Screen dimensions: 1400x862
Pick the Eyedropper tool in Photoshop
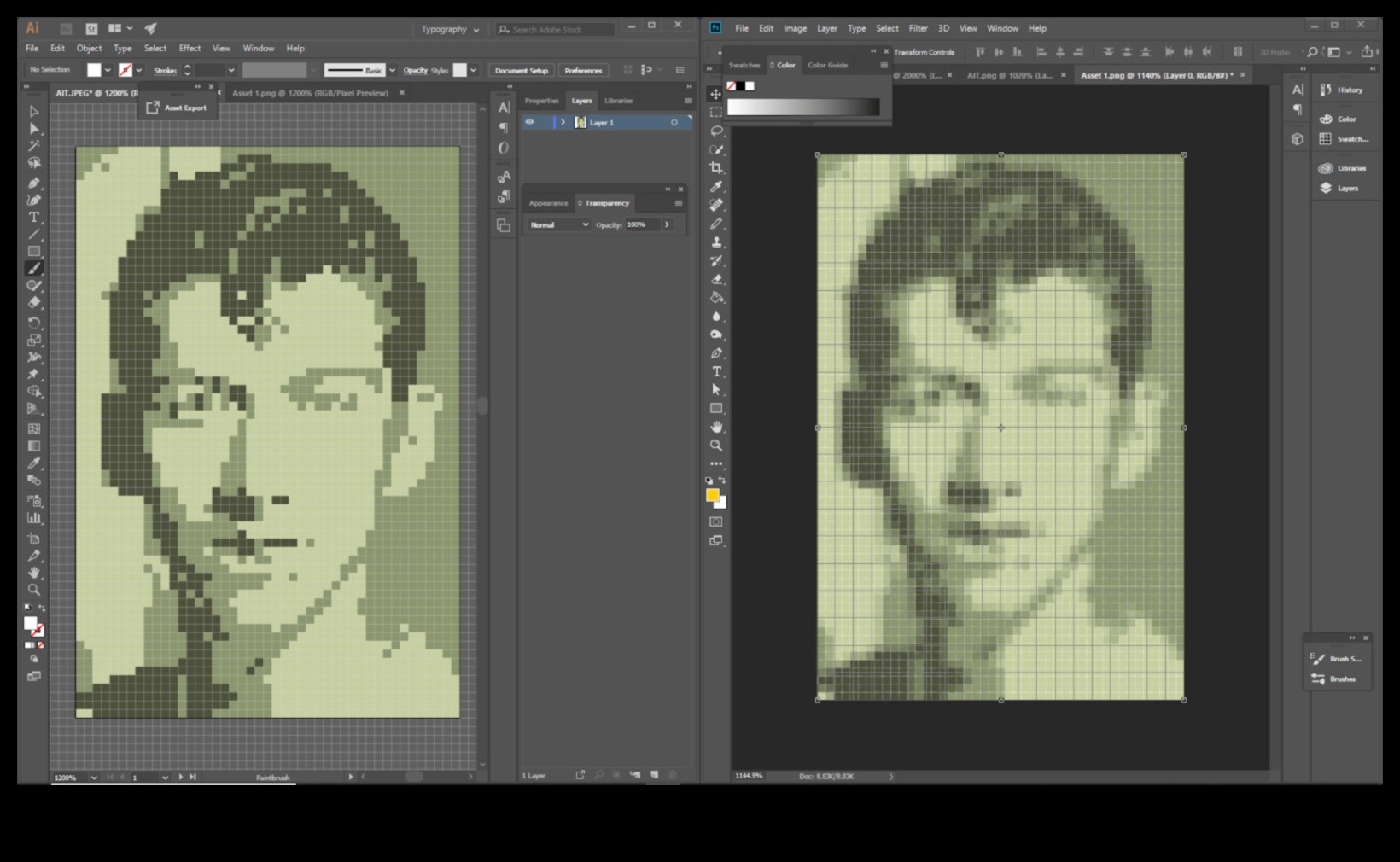click(717, 186)
